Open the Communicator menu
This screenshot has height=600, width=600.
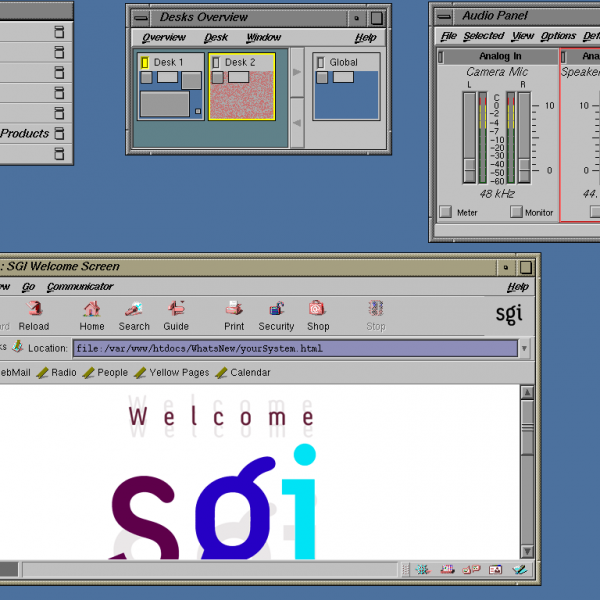pos(80,287)
